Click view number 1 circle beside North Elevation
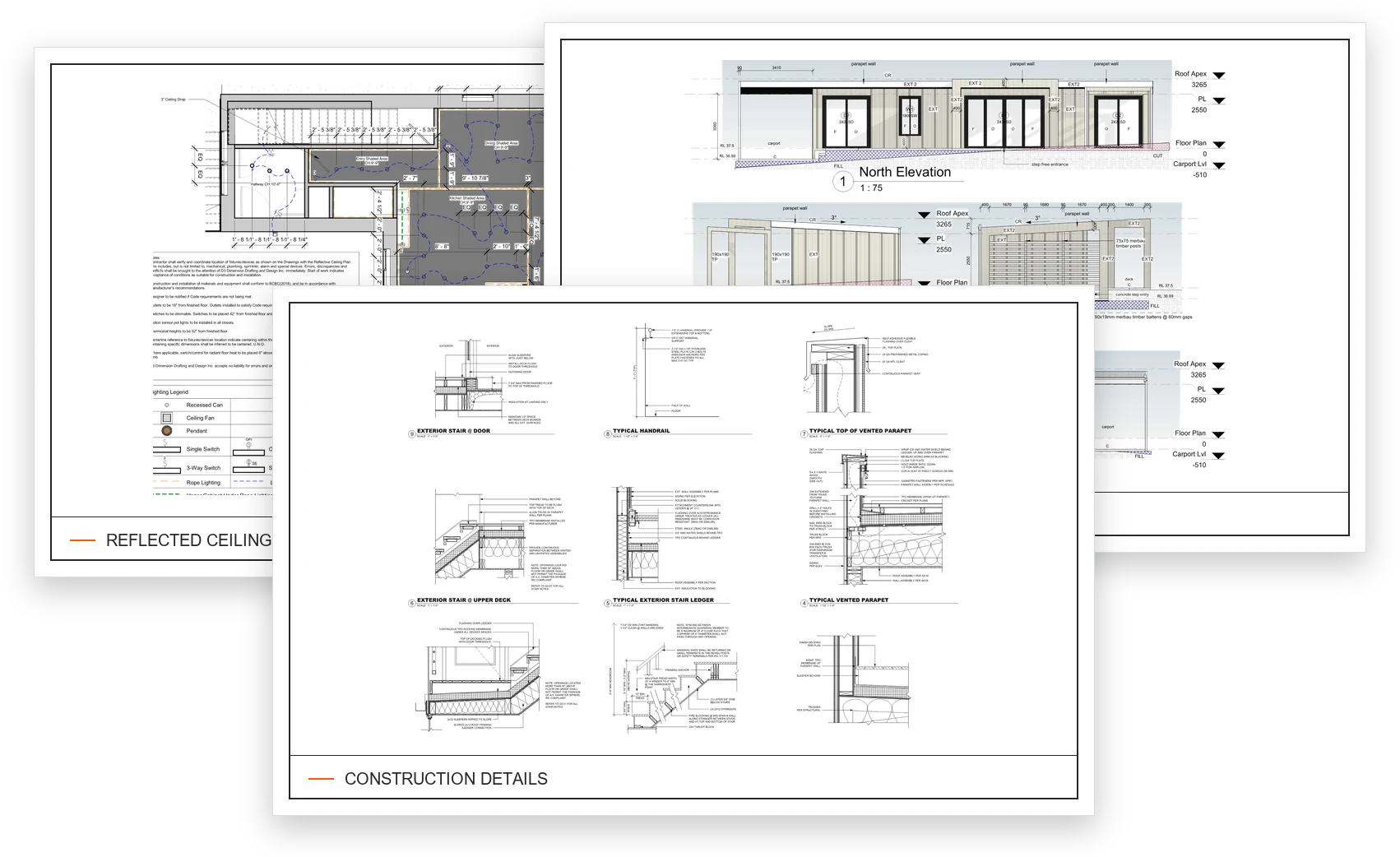The image size is (1400, 857). 843,181
